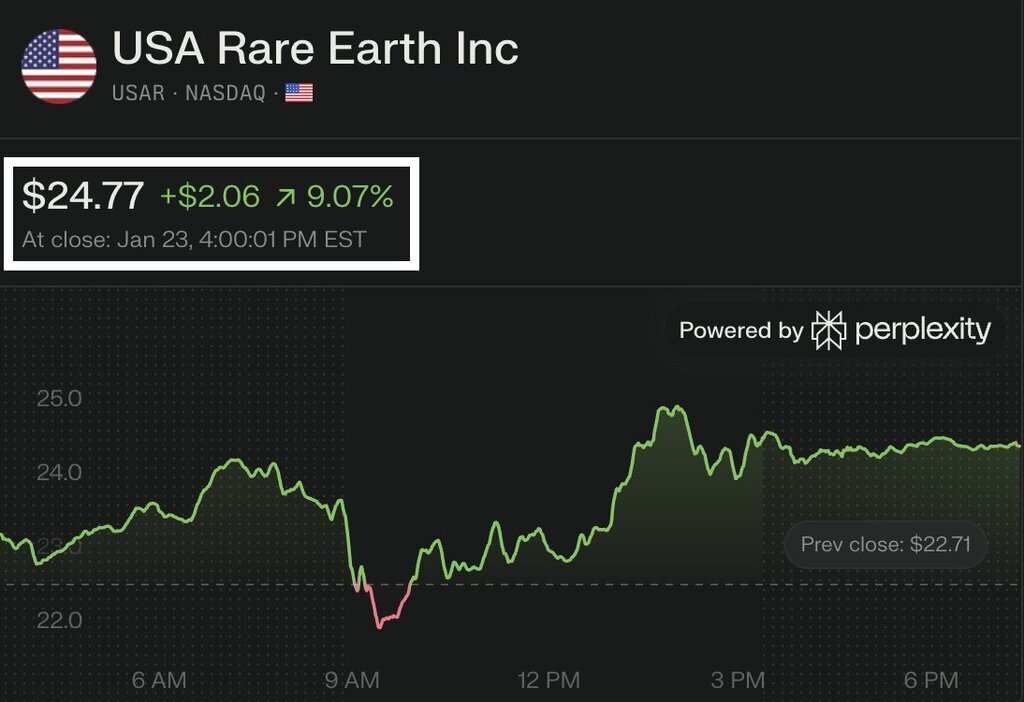This screenshot has width=1024, height=702.
Task: Click the NASDAQ exchange label
Action: [226, 93]
